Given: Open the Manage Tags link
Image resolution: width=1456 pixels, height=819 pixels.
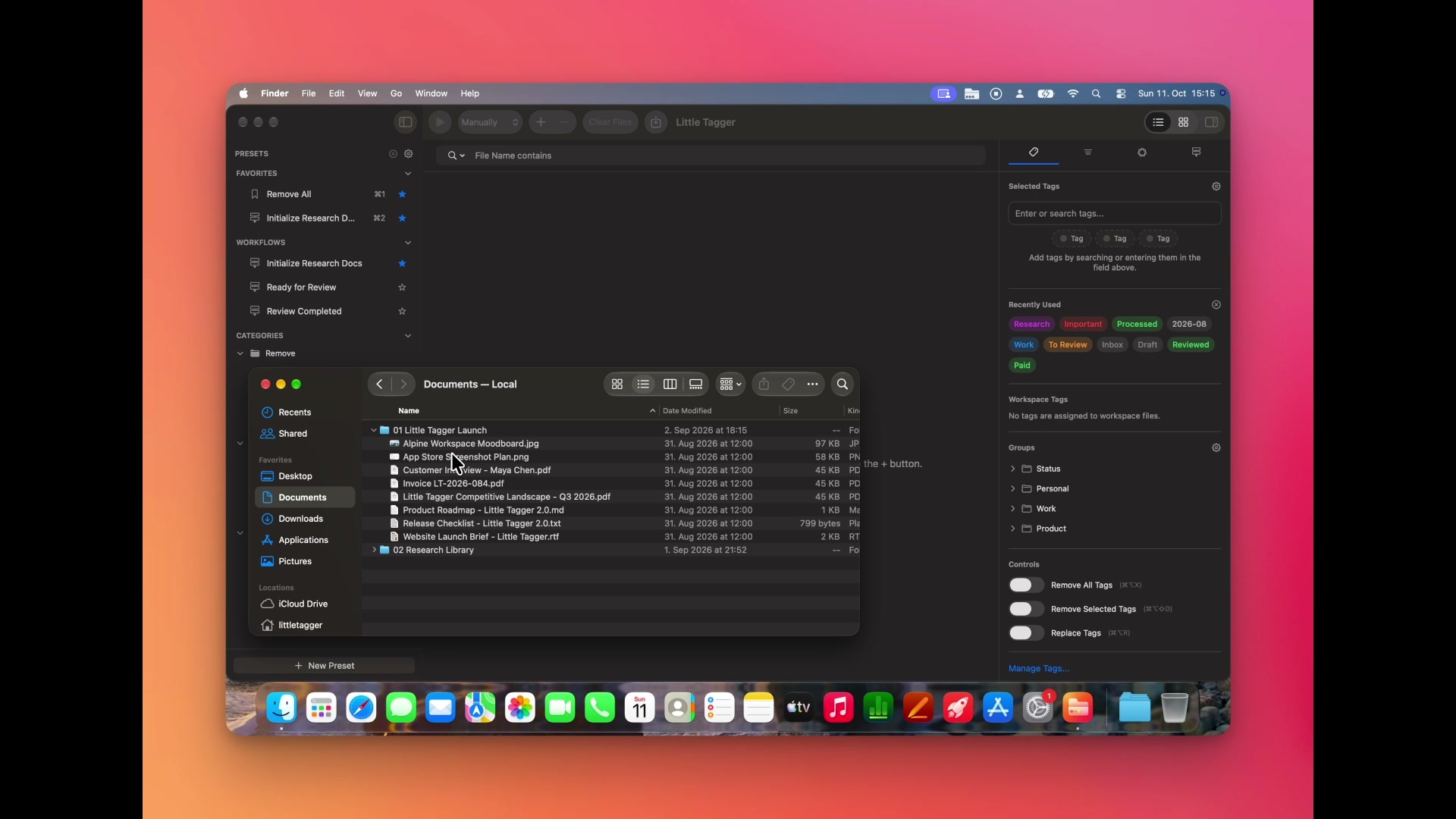Looking at the screenshot, I should (1039, 669).
